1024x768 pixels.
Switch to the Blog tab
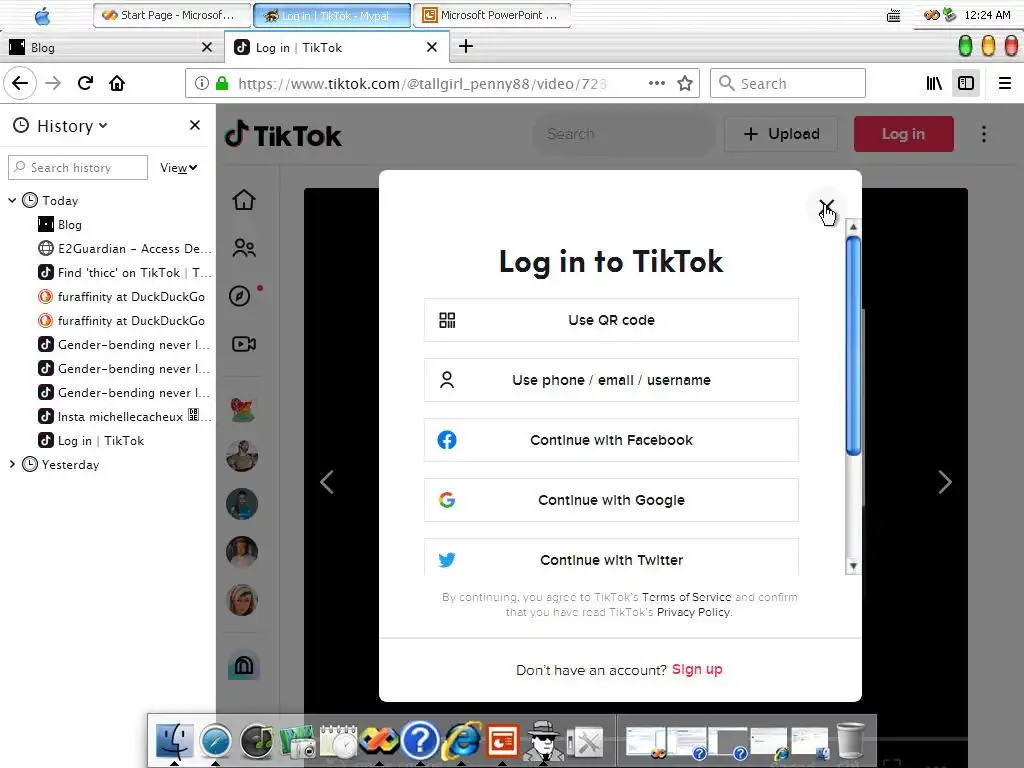point(111,48)
